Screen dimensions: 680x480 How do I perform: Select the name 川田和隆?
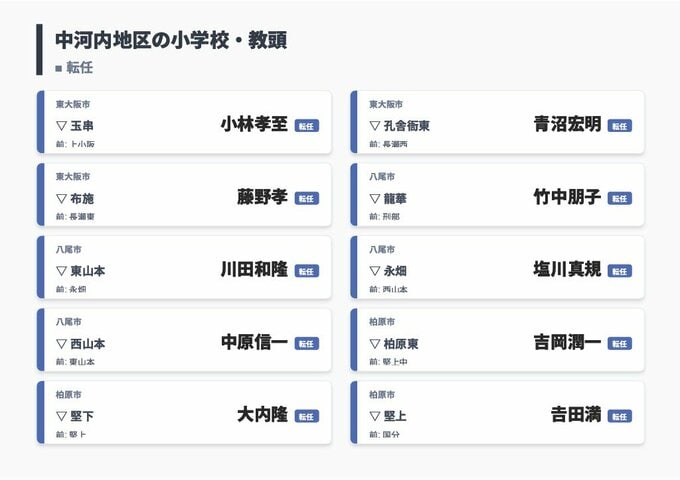pos(254,270)
